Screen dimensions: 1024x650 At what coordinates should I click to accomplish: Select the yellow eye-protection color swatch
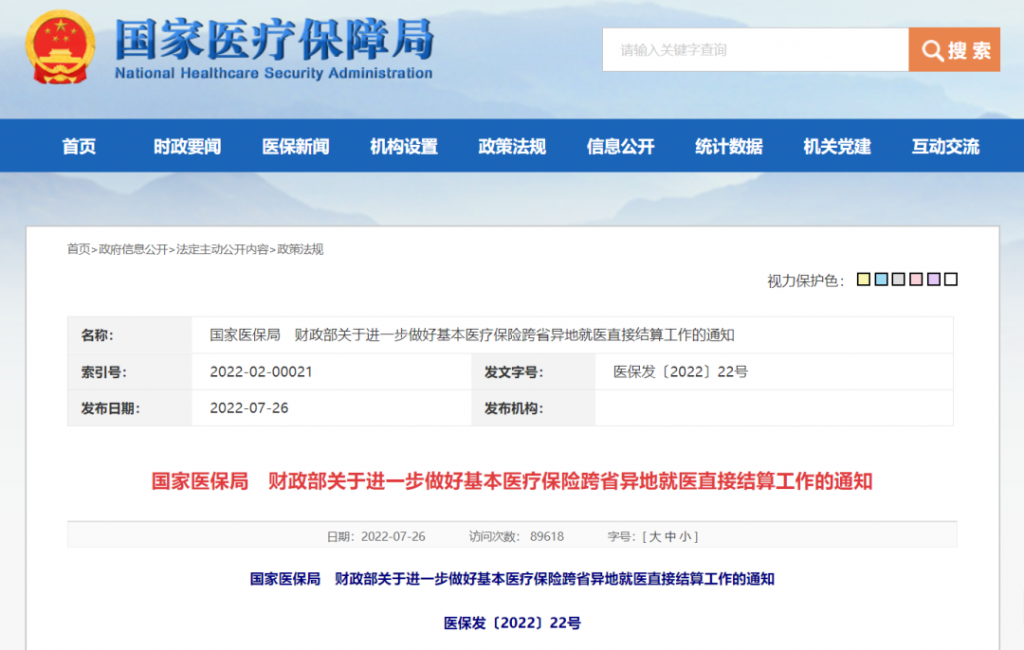point(863,280)
